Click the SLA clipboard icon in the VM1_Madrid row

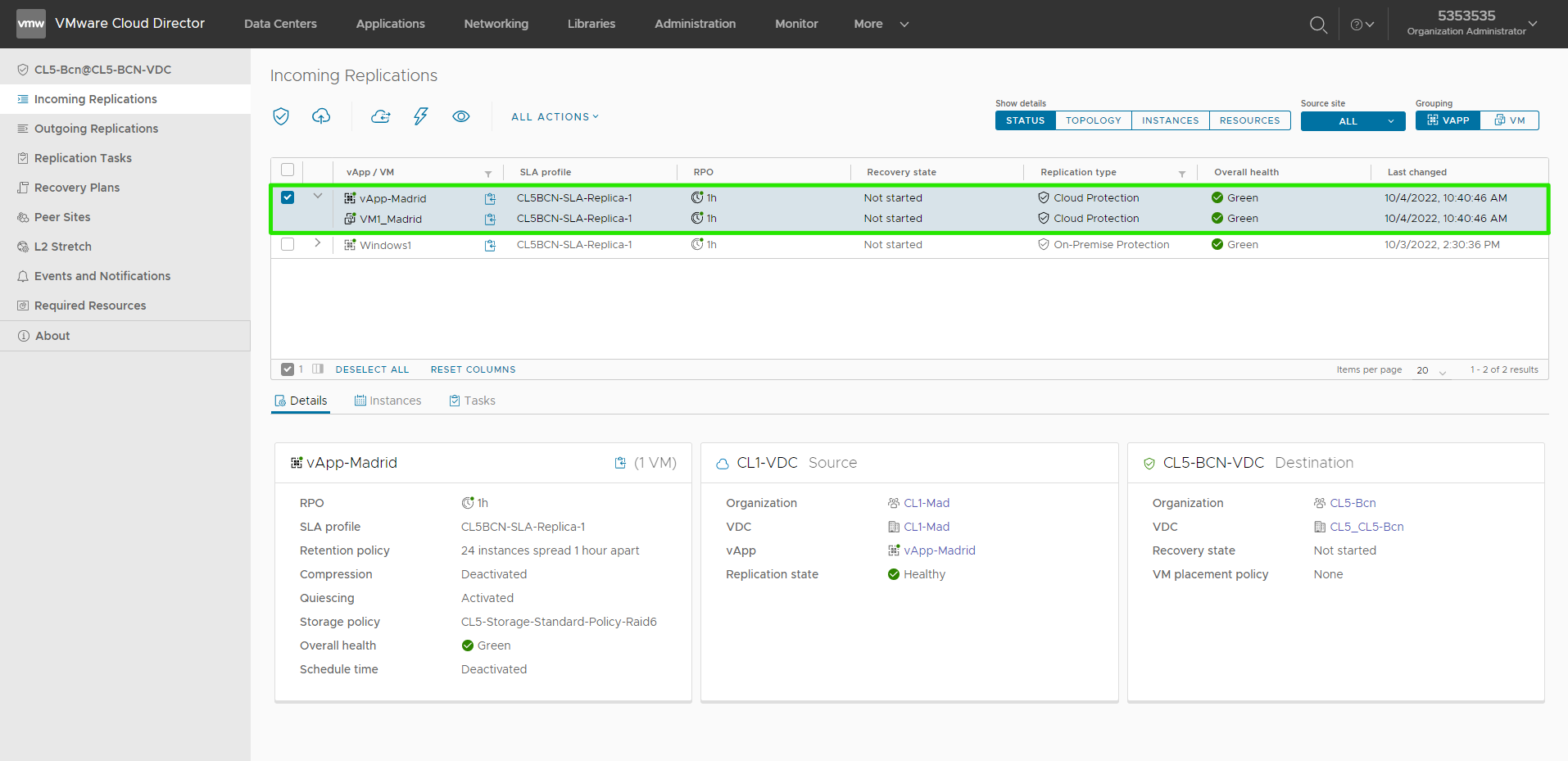[x=490, y=219]
